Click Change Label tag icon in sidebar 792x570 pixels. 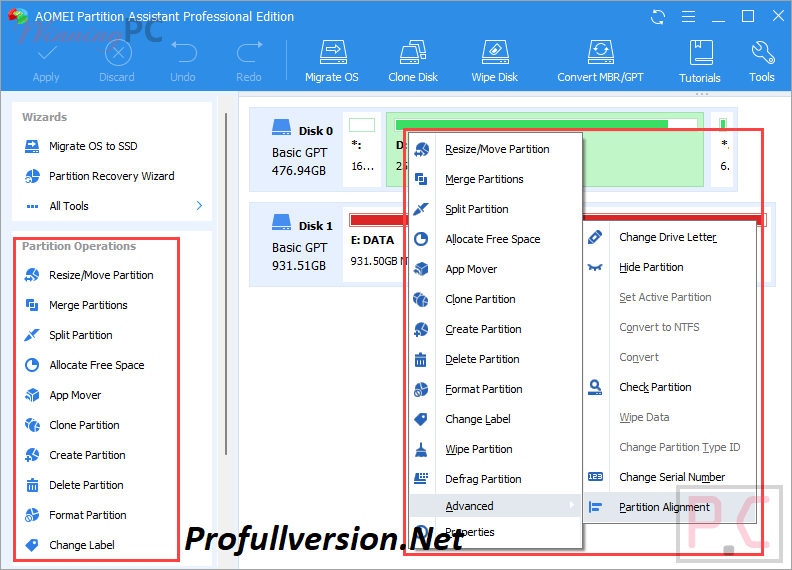[32, 545]
